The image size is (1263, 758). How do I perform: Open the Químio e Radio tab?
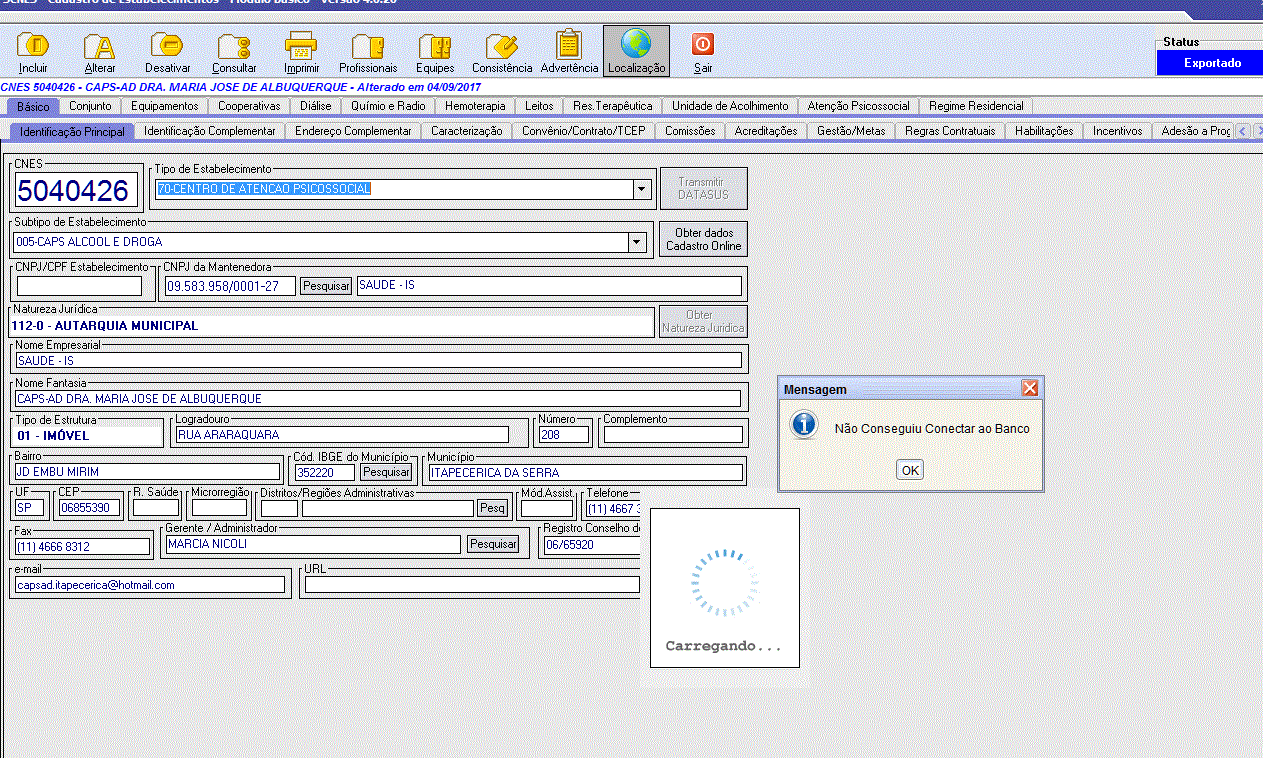tap(388, 106)
